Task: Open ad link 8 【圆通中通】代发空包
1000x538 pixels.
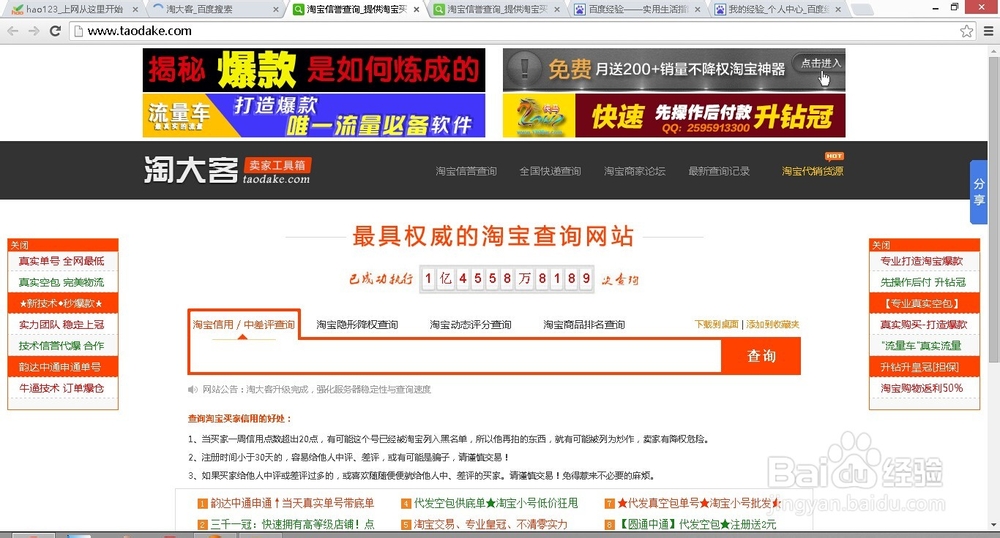Action: 696,524
